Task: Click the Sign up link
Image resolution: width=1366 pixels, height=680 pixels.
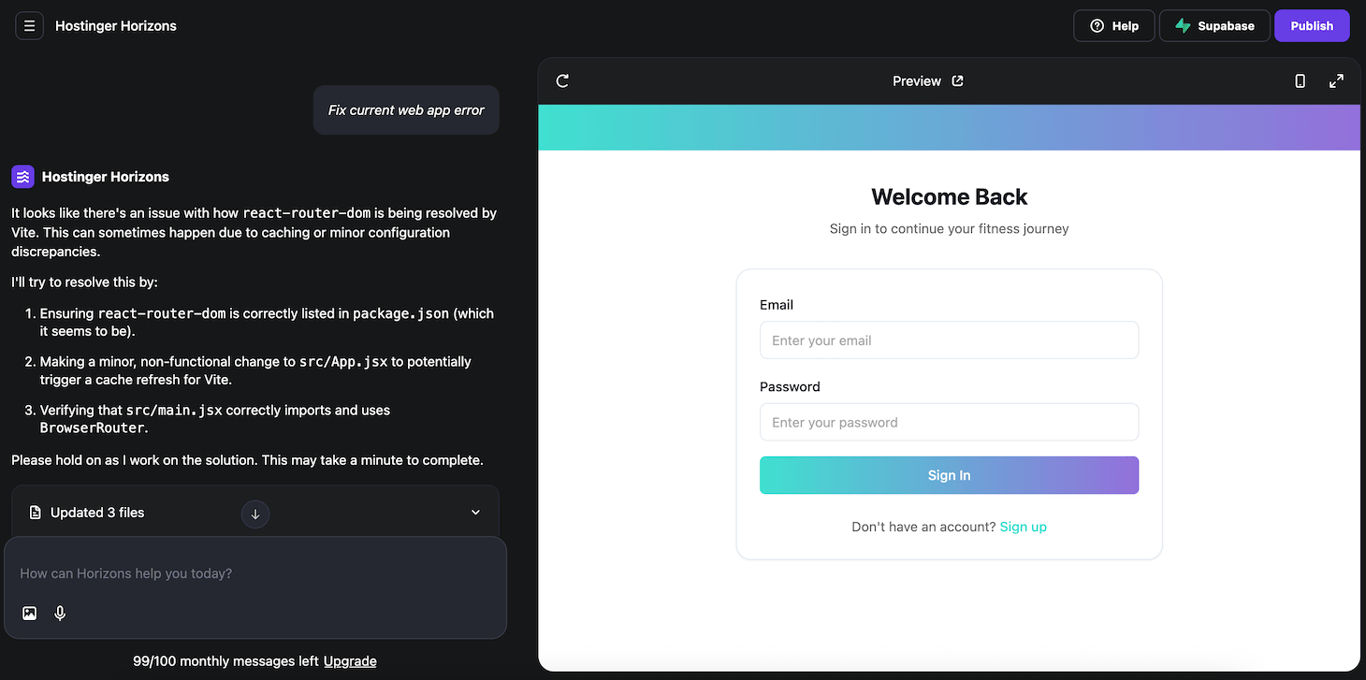Action: [x=1023, y=526]
